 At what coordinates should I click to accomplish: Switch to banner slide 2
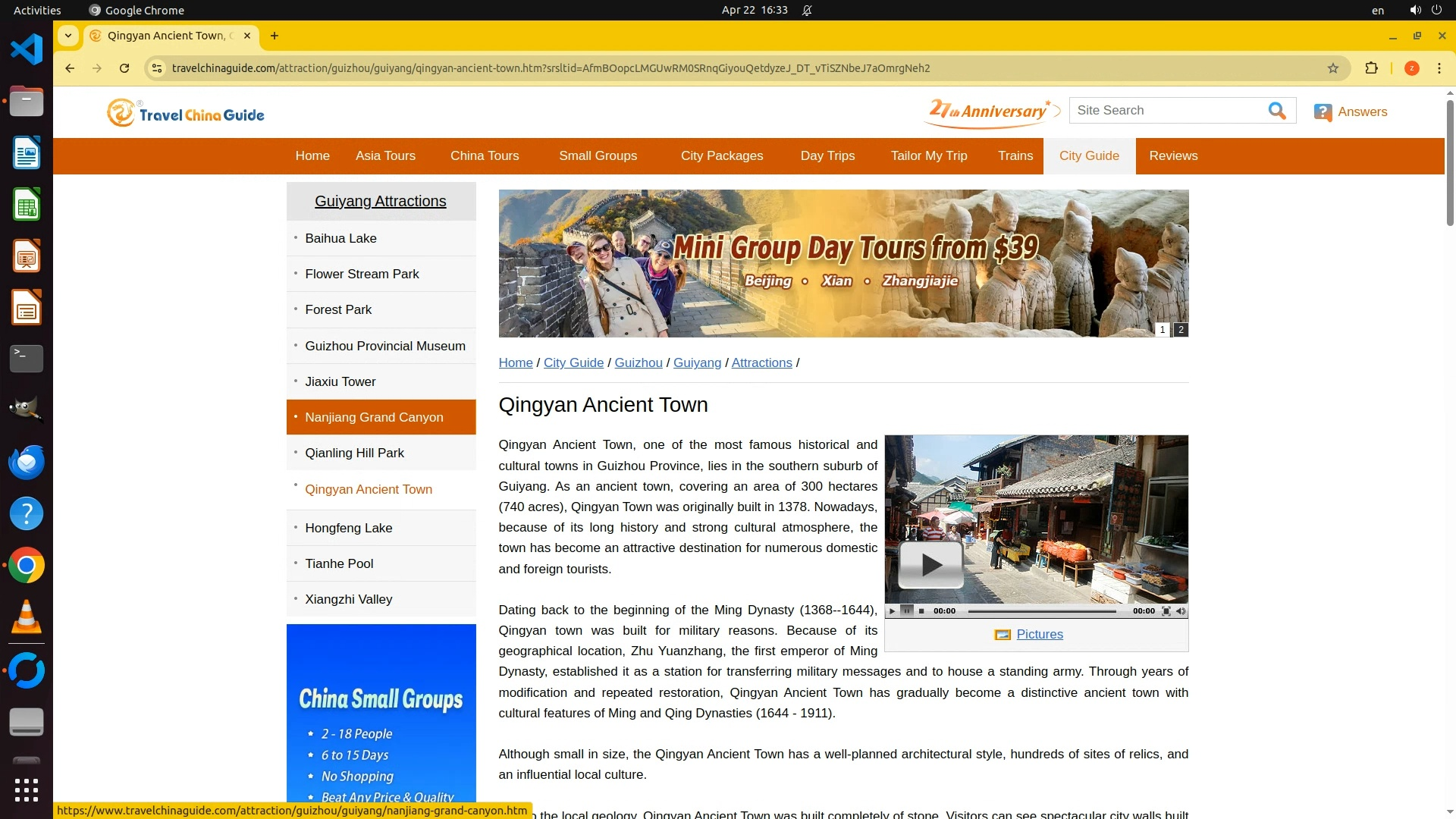click(1181, 330)
